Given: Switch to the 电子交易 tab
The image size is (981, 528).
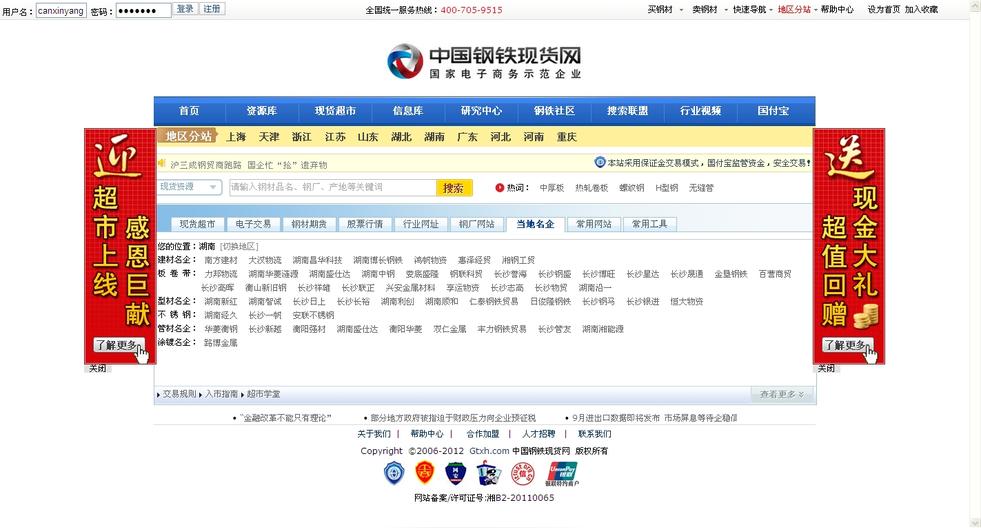Looking at the screenshot, I should pyautogui.click(x=253, y=224).
